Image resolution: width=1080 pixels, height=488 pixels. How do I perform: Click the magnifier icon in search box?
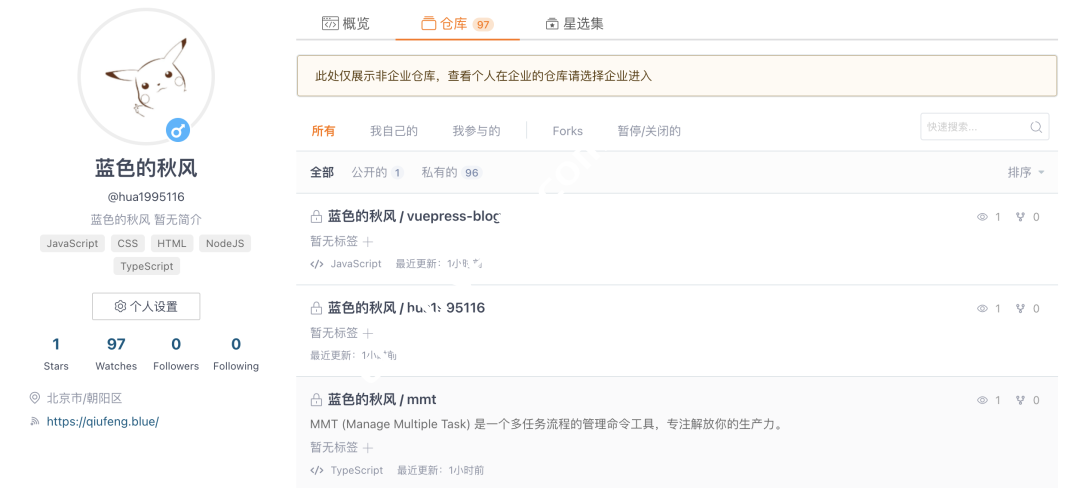pyautogui.click(x=1036, y=127)
